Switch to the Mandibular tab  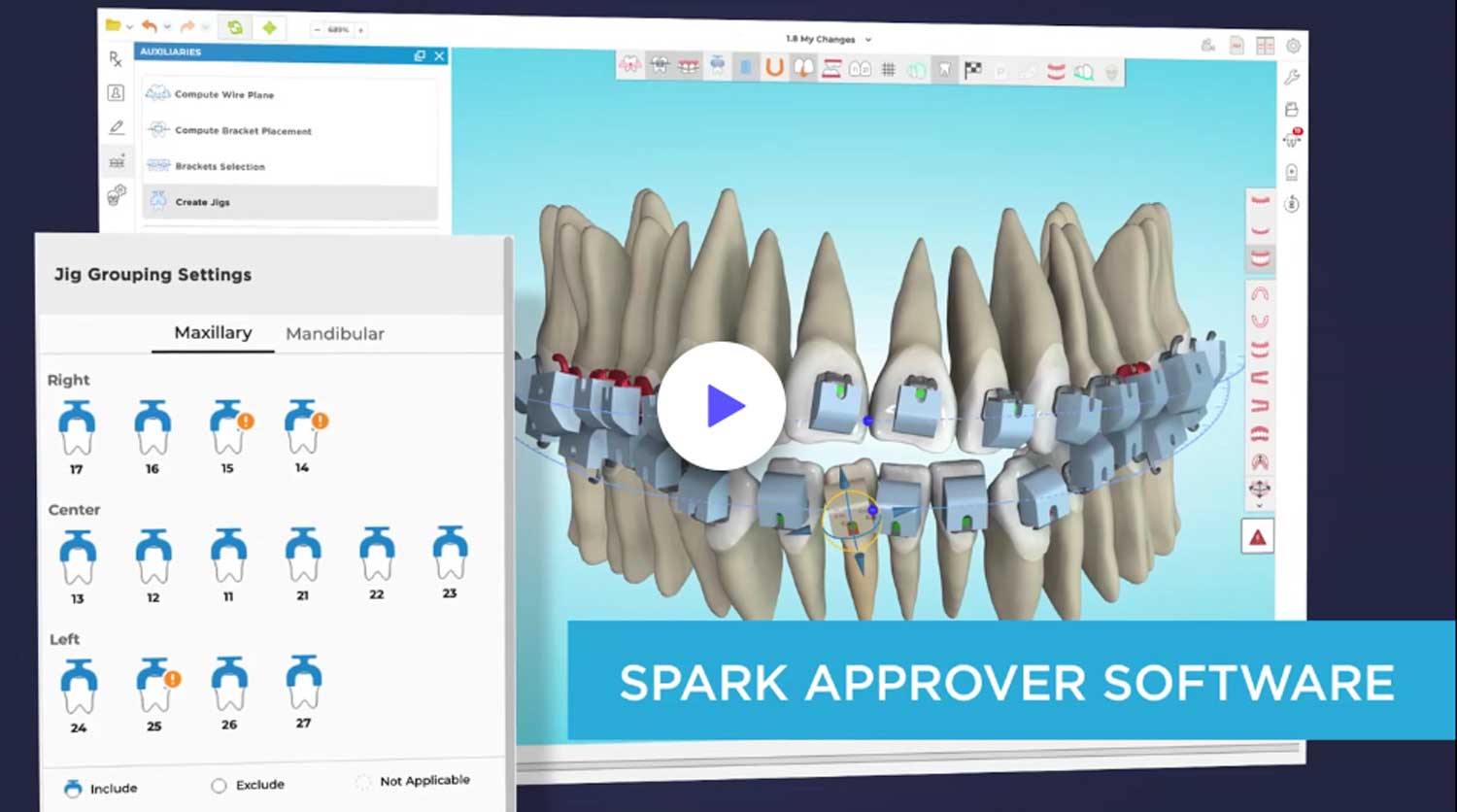(334, 333)
